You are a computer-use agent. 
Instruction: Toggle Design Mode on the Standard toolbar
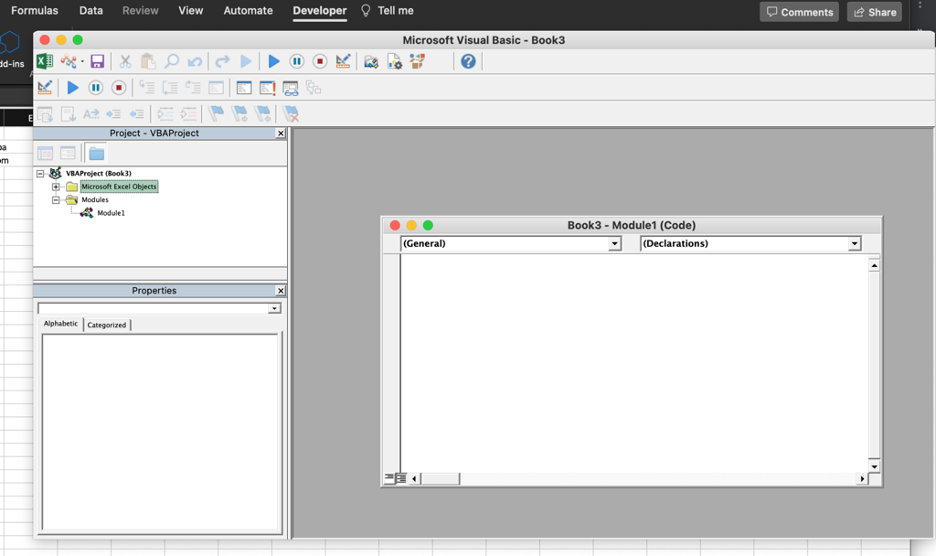click(x=343, y=61)
